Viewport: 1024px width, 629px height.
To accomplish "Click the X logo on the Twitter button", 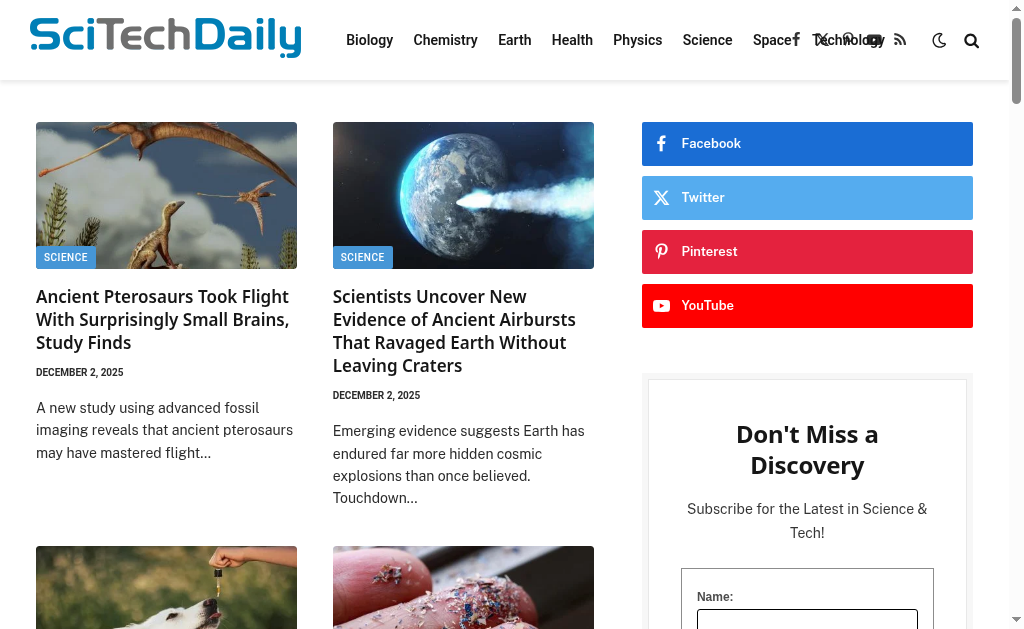I will (661, 198).
